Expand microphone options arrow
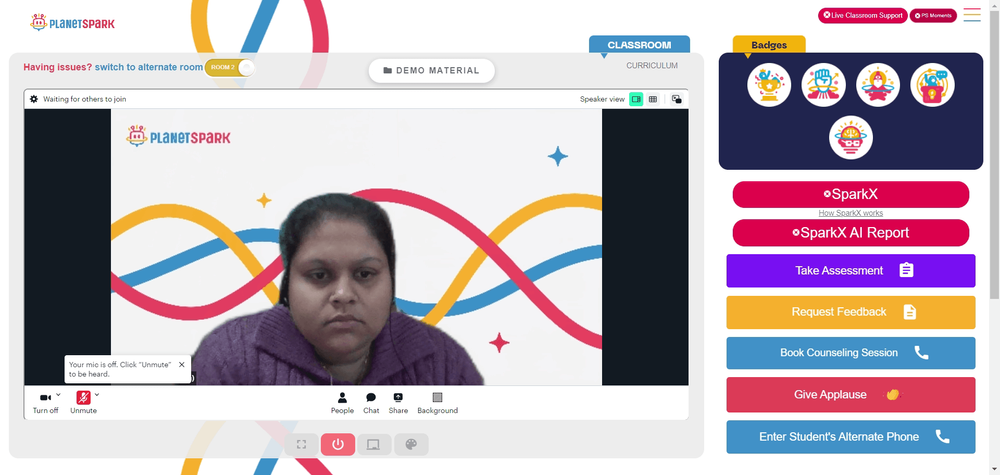 (97, 395)
